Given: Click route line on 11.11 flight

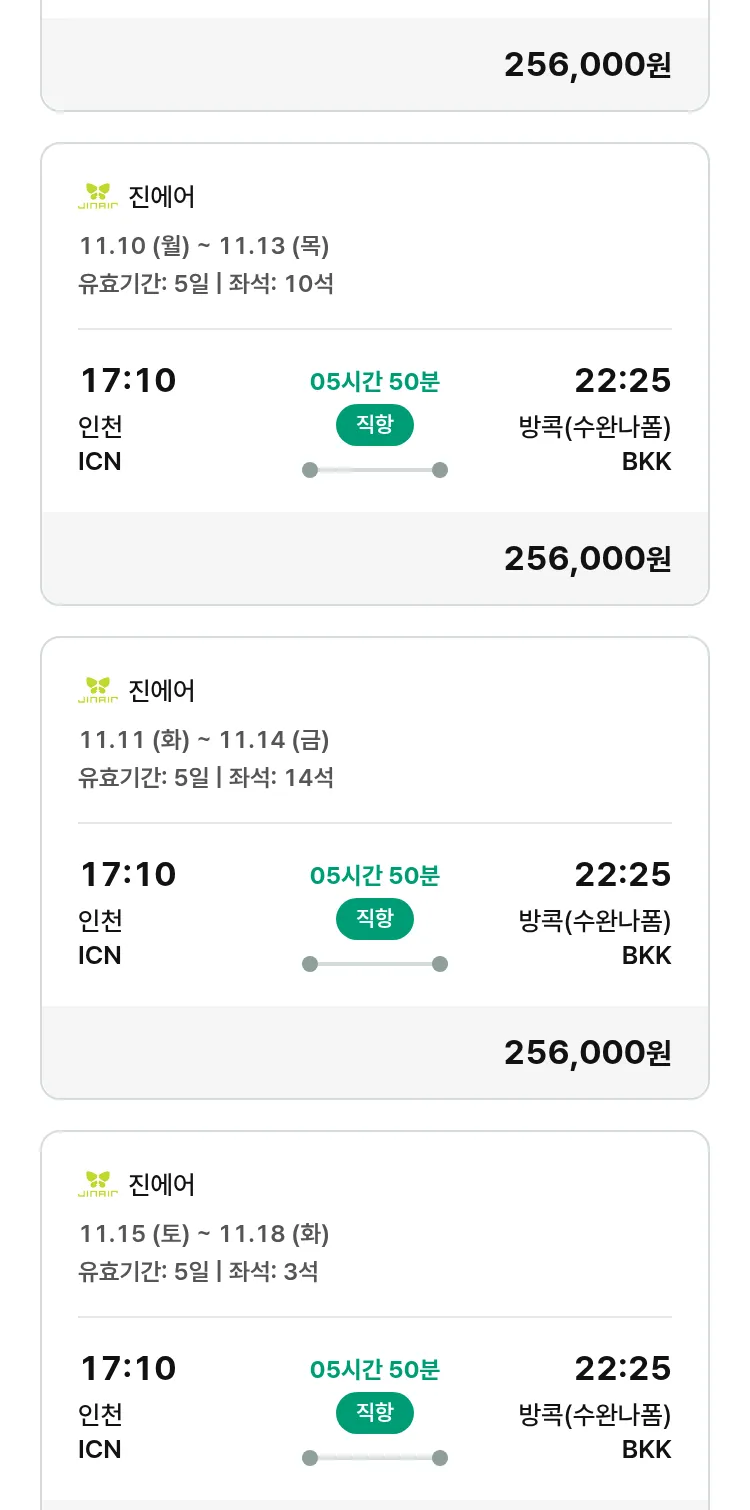Looking at the screenshot, I should [x=375, y=964].
